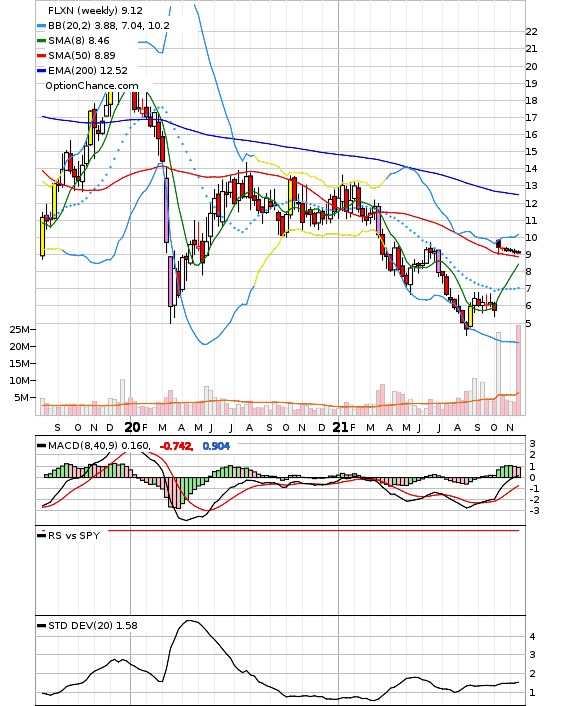Click the black STD DEV legend line marker
Viewport: 566px width, 706px height.
pos(41,625)
